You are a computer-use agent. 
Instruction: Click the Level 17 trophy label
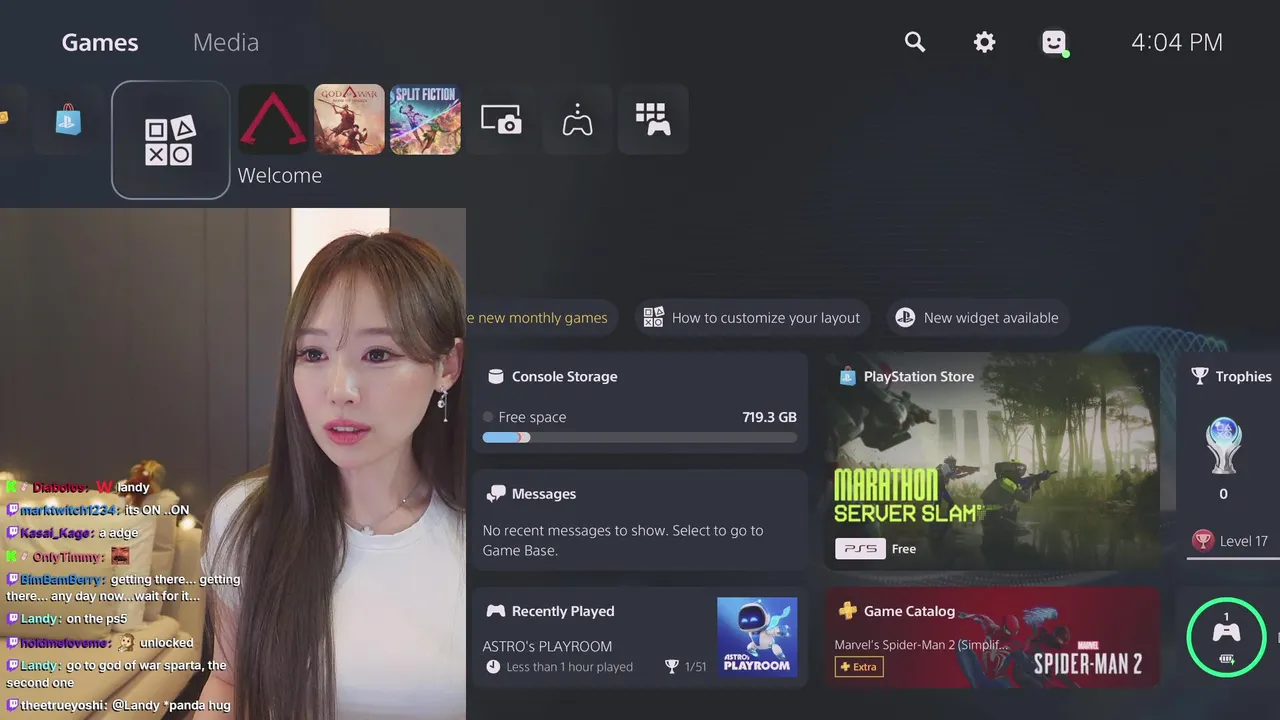click(1231, 541)
